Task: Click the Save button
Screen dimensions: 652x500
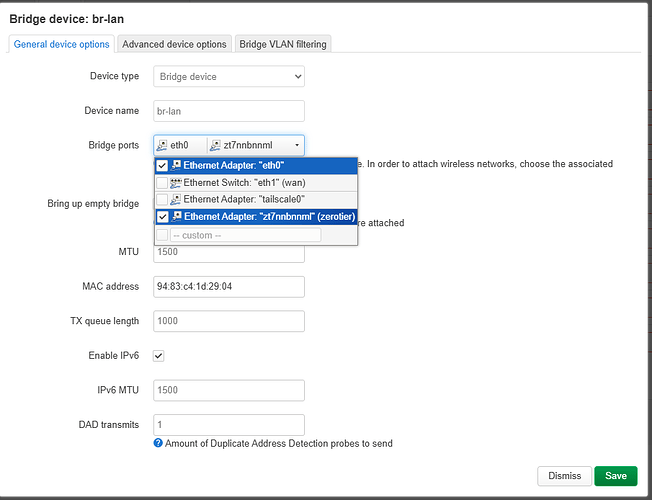Action: 615,476
